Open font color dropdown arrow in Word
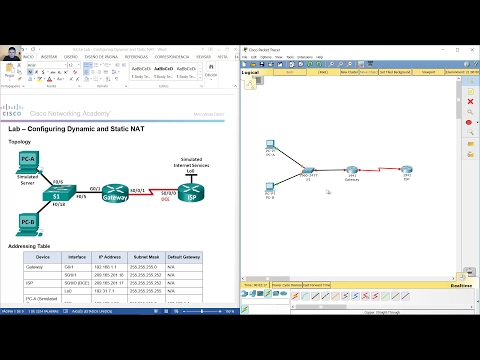Image resolution: width=480 pixels, height=360 pixels. point(54,79)
